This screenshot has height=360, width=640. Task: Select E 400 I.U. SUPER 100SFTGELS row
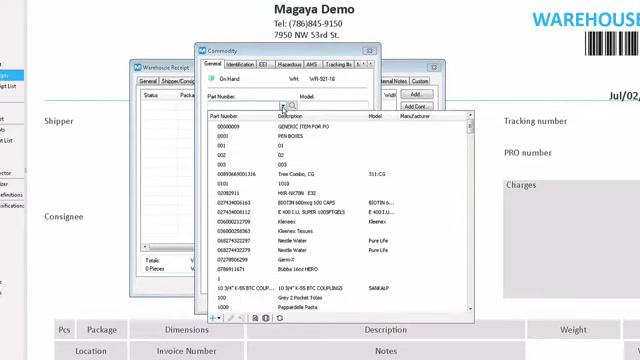pyautogui.click(x=338, y=212)
